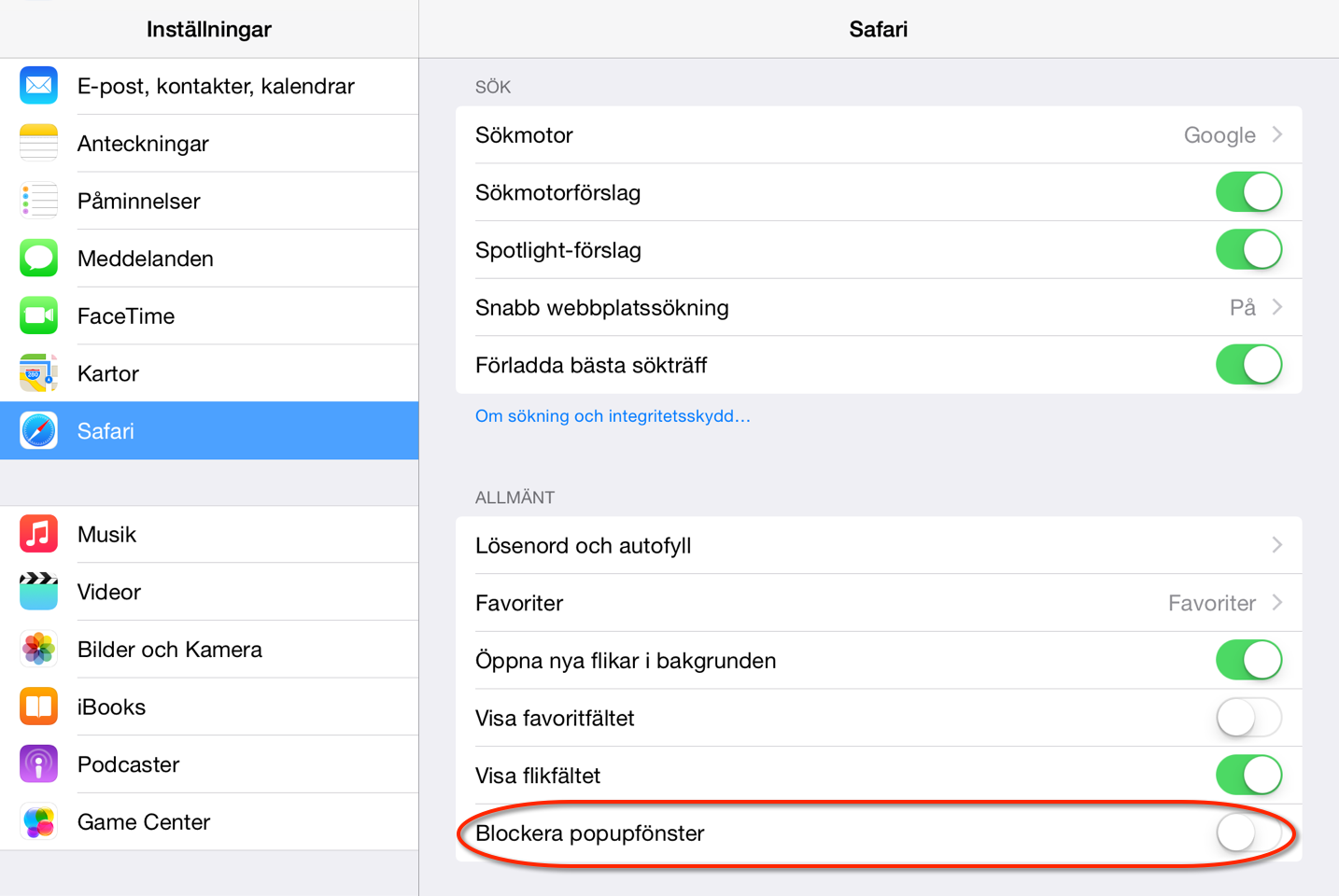Open Sökmotor chevron showing Google
The height and width of the screenshot is (896, 1339).
(1277, 135)
